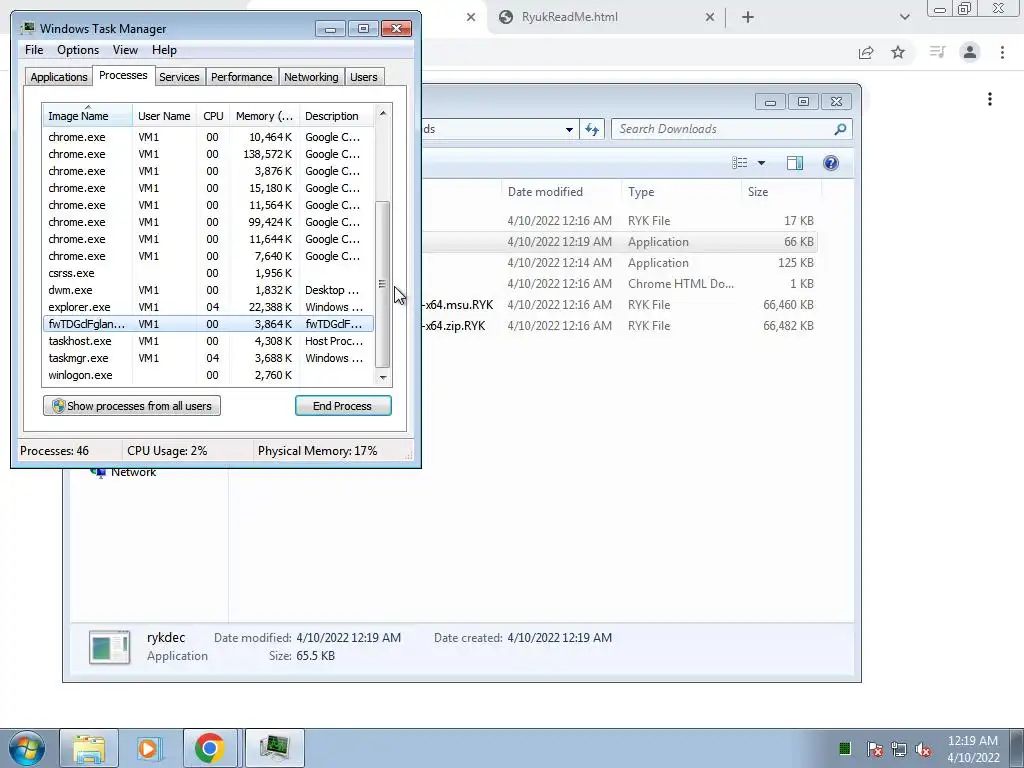This screenshot has height=768, width=1024.
Task: Open Chrome's tab search chevron
Action: (904, 18)
